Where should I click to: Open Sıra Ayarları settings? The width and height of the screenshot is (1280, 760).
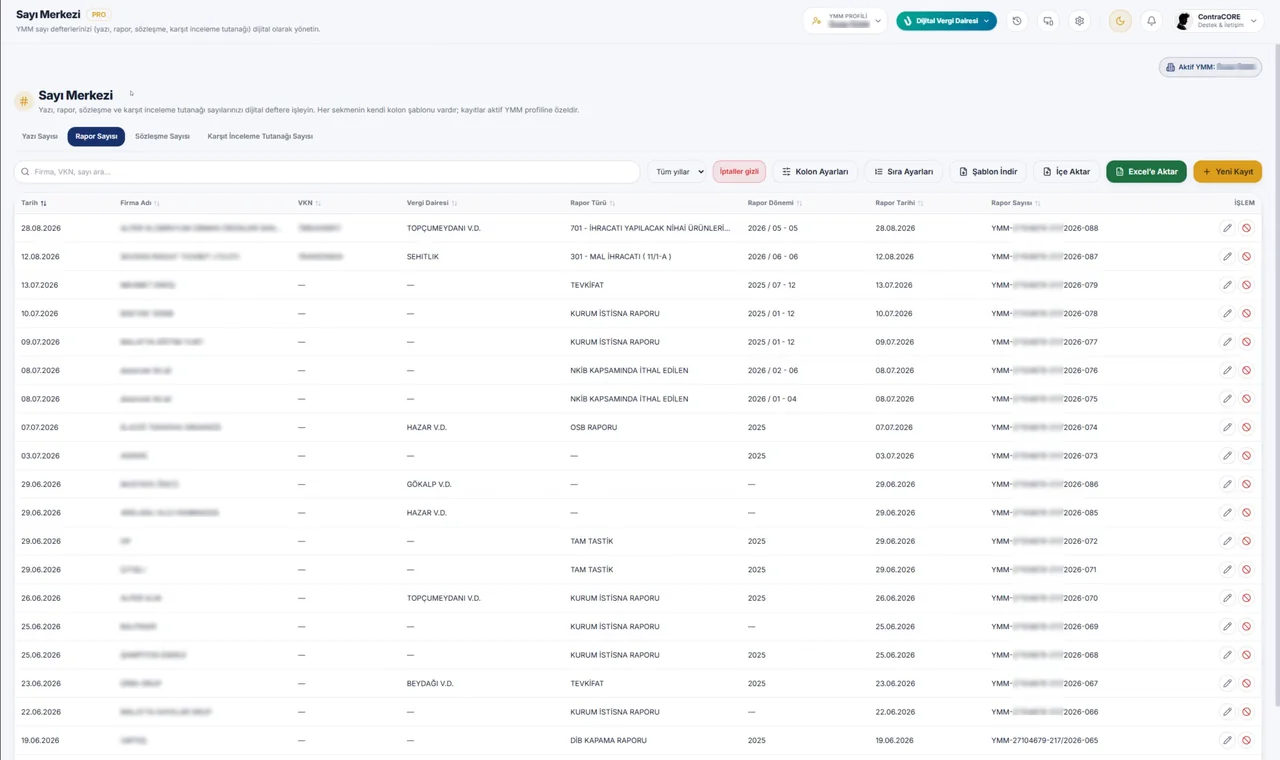tap(903, 172)
